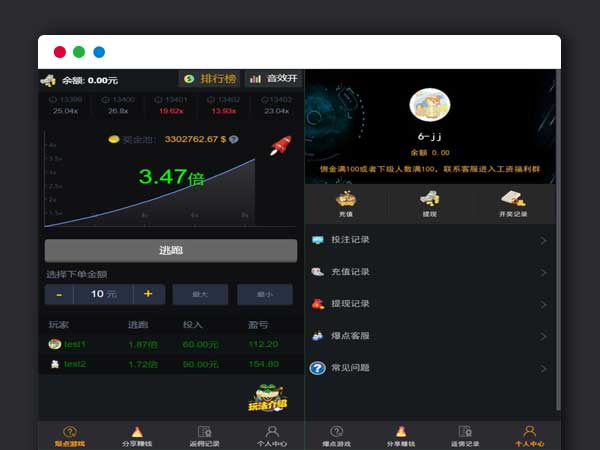Click the green window control dot
Image resolution: width=600 pixels, height=450 pixels.
click(x=79, y=52)
